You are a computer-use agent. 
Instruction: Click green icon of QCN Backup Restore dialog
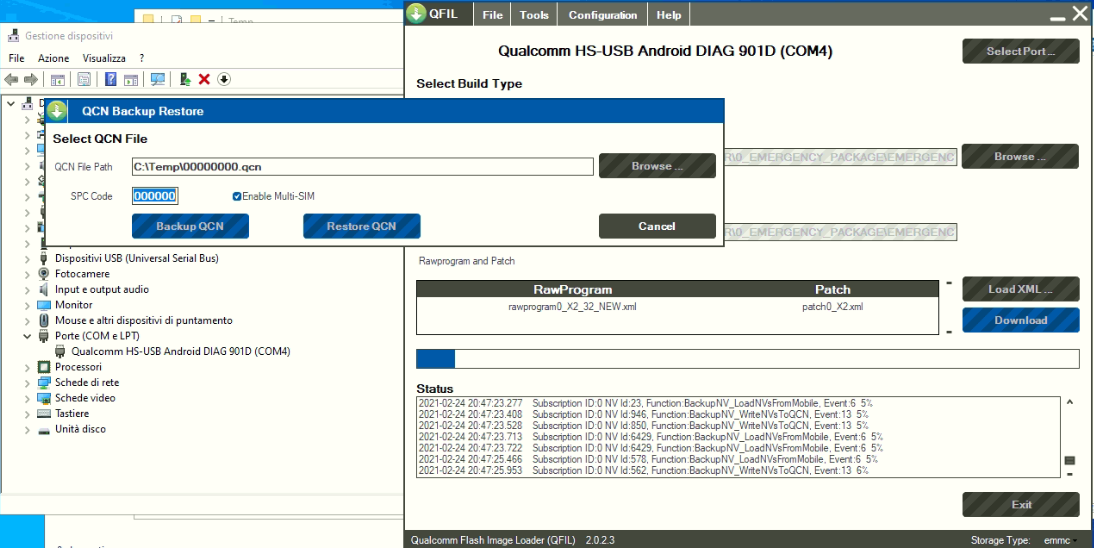[x=57, y=111]
